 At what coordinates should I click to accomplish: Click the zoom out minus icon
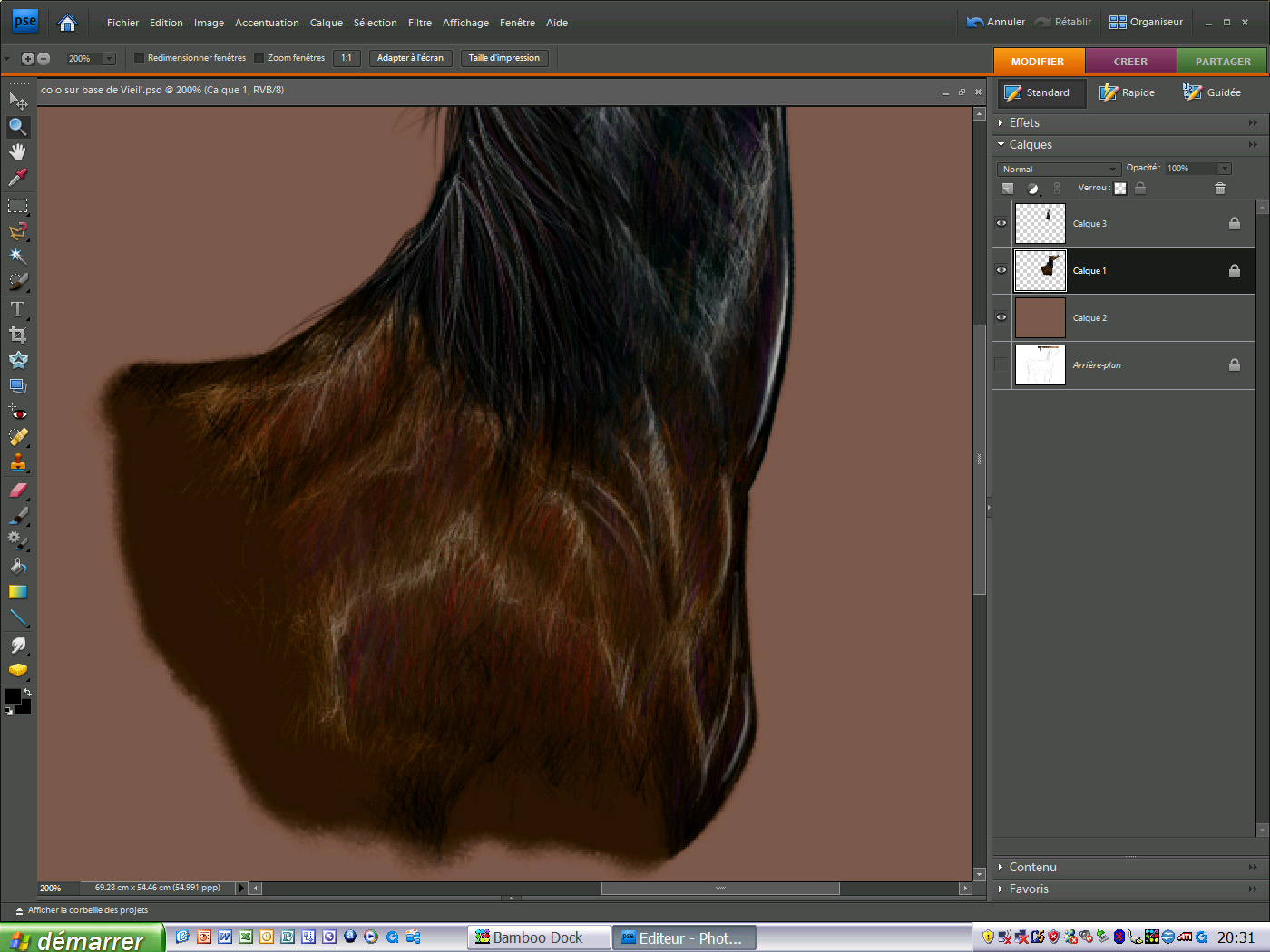[x=43, y=58]
